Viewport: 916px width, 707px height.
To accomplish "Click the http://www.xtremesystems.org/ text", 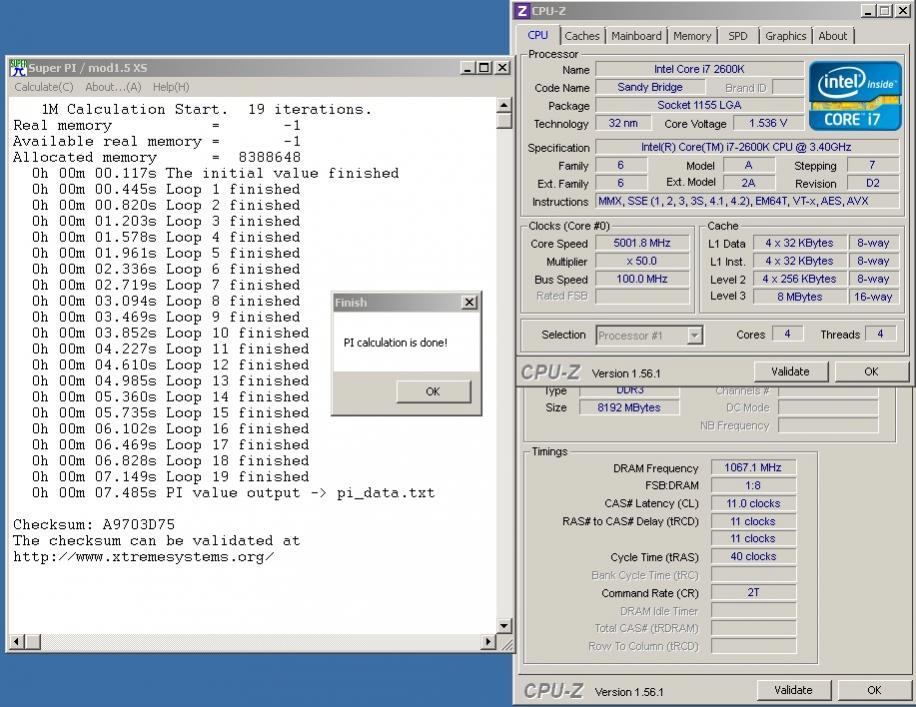I will (143, 556).
